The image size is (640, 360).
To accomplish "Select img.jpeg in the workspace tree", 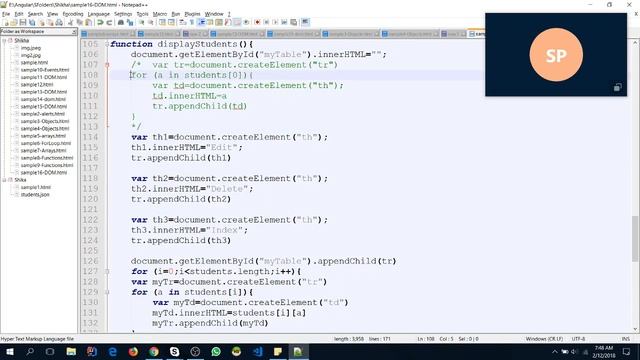I will pyautogui.click(x=31, y=48).
